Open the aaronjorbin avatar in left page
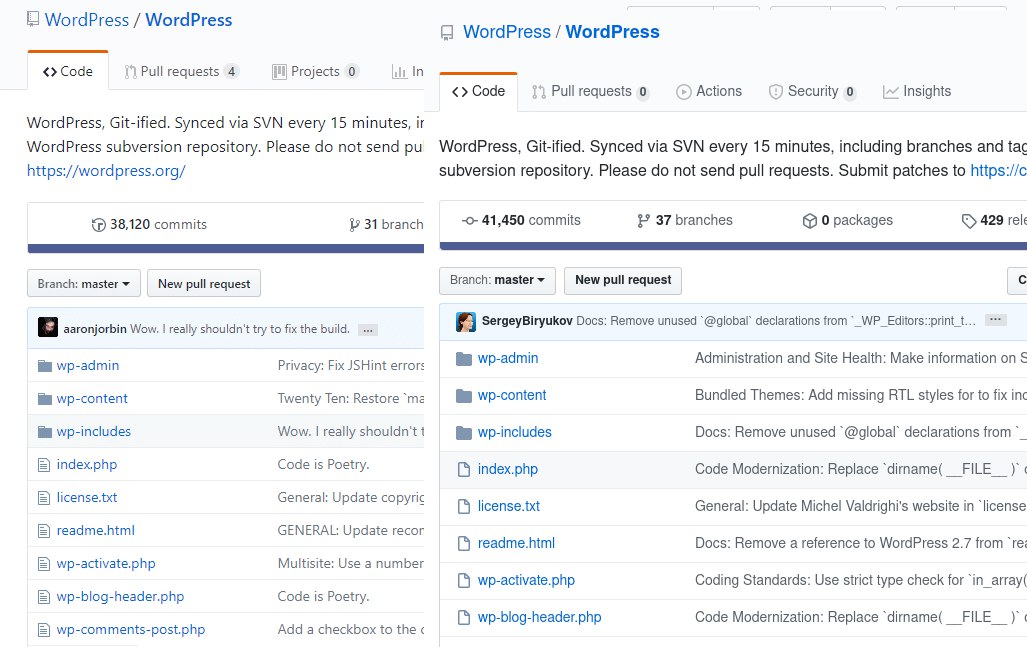The height and width of the screenshot is (647, 1027). [x=48, y=327]
